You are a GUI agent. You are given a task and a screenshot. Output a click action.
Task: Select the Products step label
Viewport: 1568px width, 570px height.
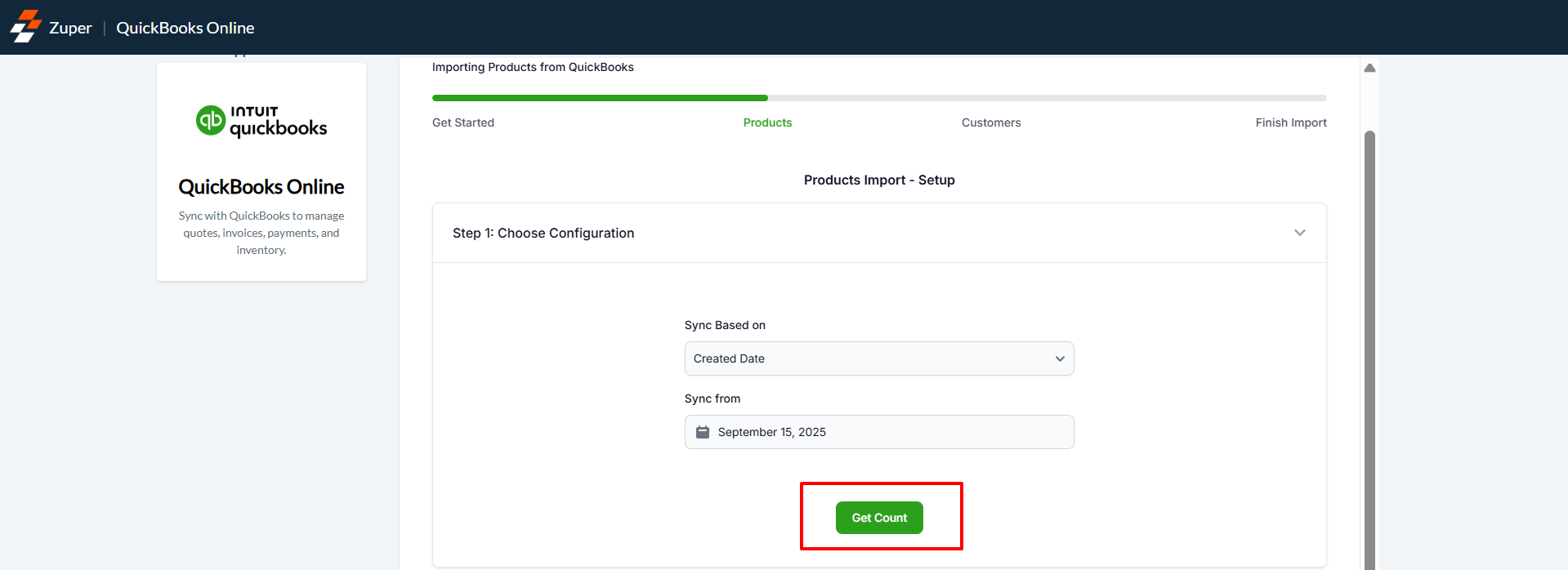767,122
